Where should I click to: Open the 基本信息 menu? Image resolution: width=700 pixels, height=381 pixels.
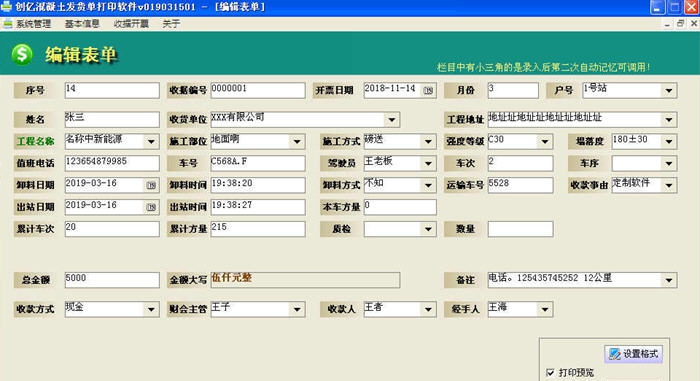[82, 24]
